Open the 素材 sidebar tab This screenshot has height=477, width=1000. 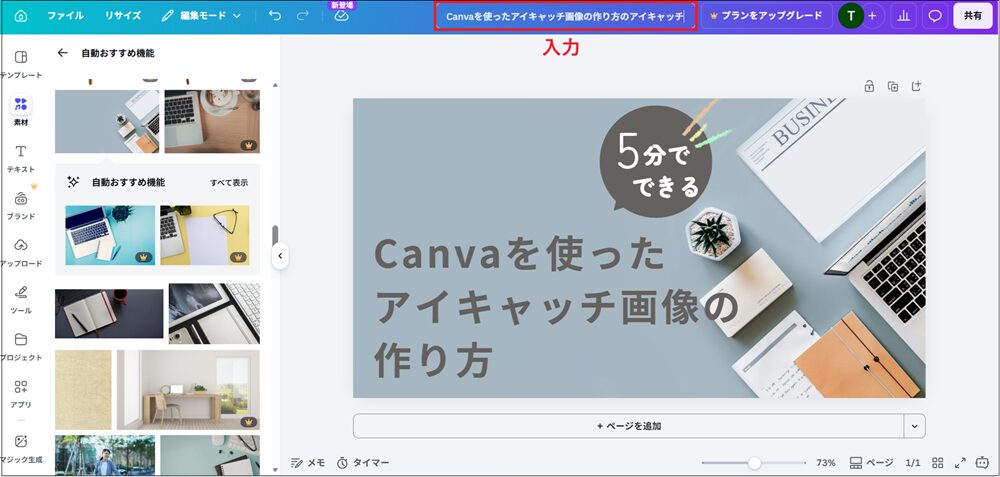point(21,111)
